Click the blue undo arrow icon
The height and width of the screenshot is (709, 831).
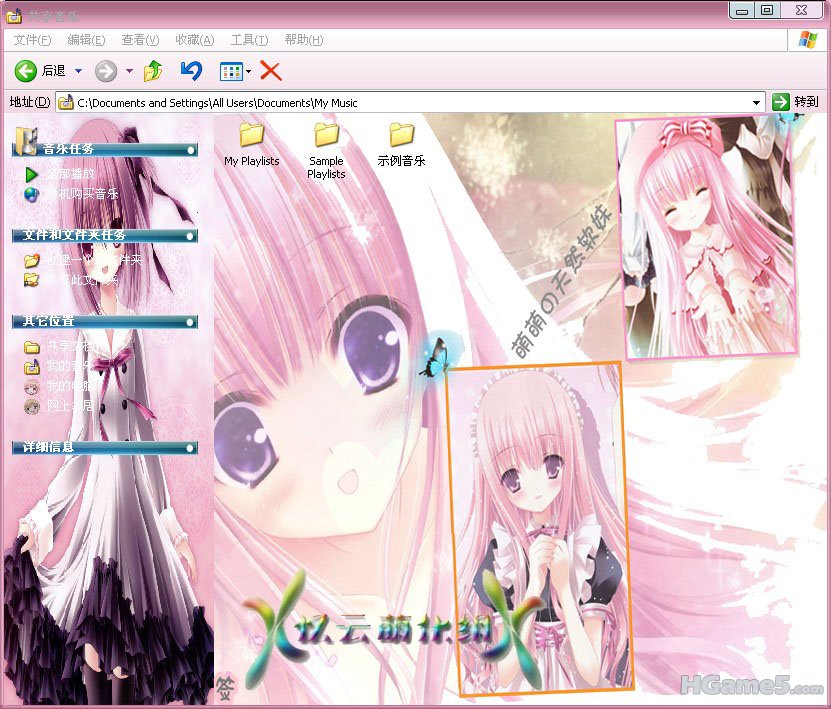[x=191, y=71]
